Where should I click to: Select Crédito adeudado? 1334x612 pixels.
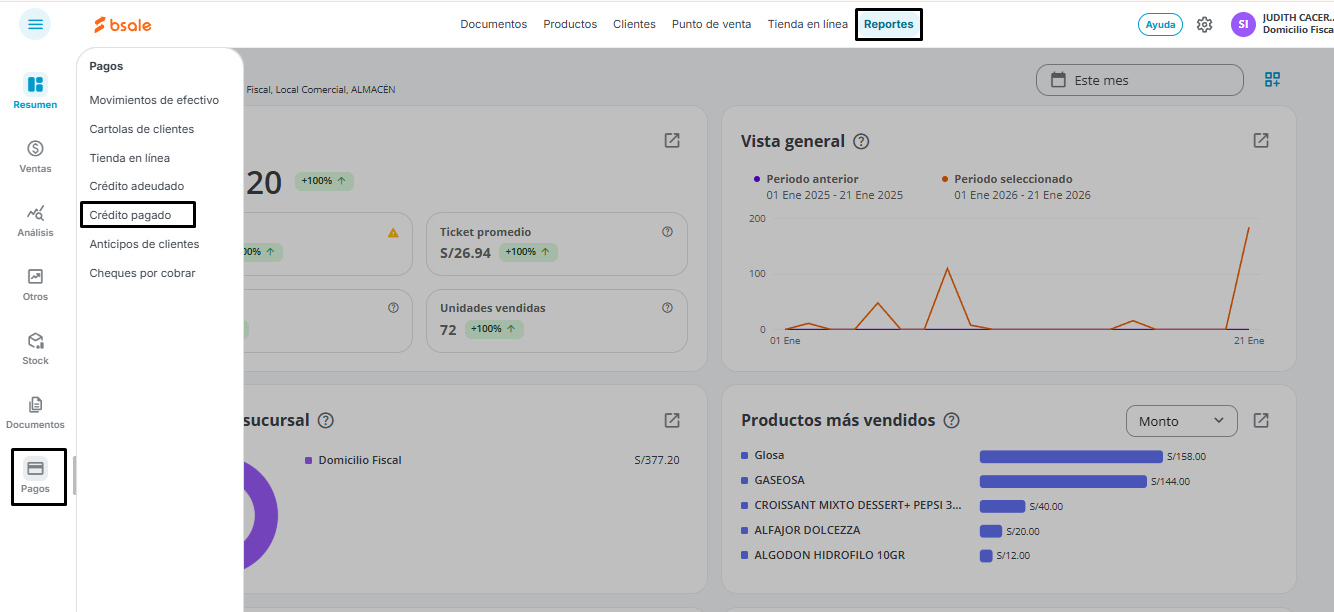pyautogui.click(x=137, y=186)
